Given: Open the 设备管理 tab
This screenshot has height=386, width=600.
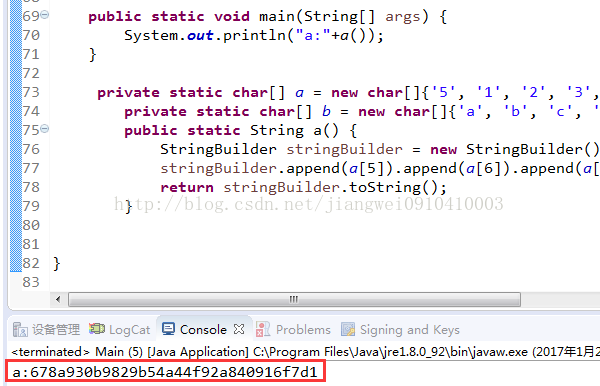Looking at the screenshot, I should pyautogui.click(x=46, y=329).
